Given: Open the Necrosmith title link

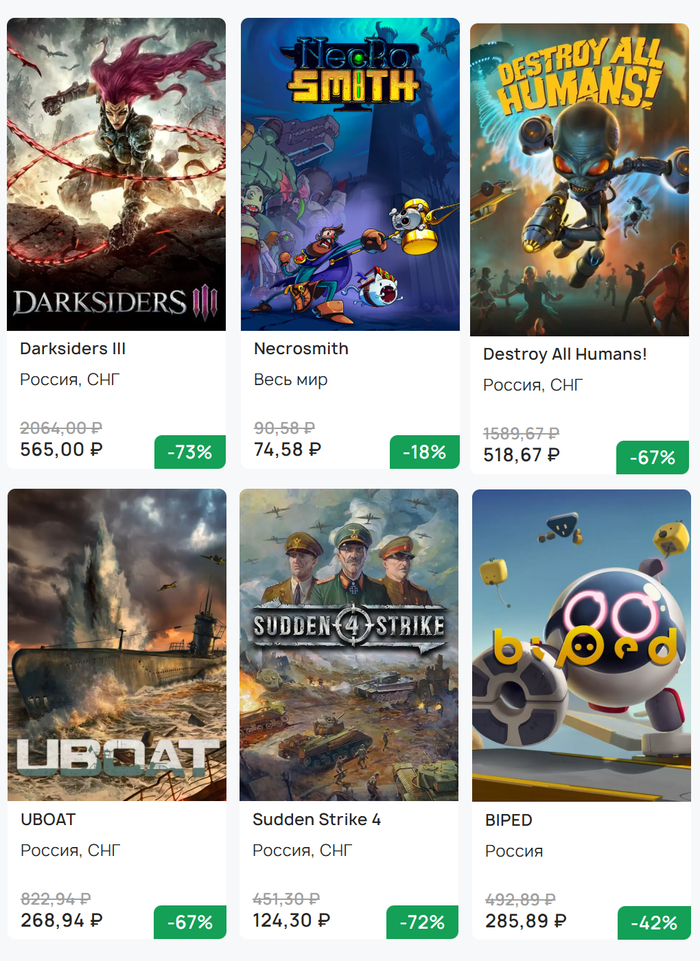Looking at the screenshot, I should pos(301,349).
